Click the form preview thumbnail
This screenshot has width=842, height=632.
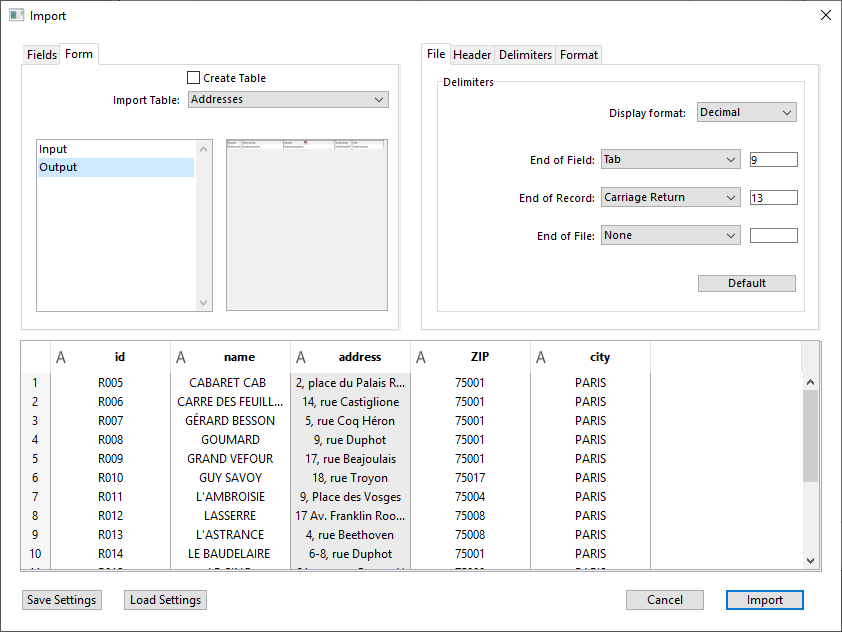tap(306, 225)
